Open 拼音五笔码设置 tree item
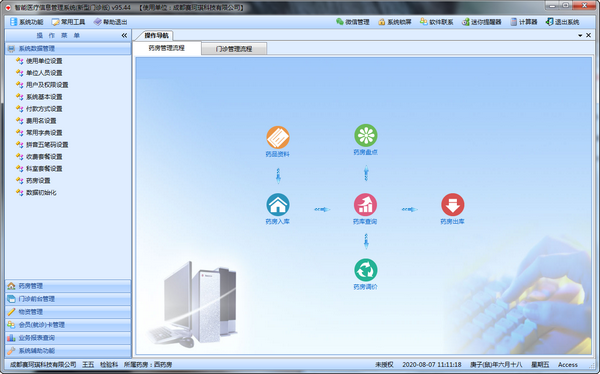This screenshot has height=374, width=600. [x=47, y=145]
